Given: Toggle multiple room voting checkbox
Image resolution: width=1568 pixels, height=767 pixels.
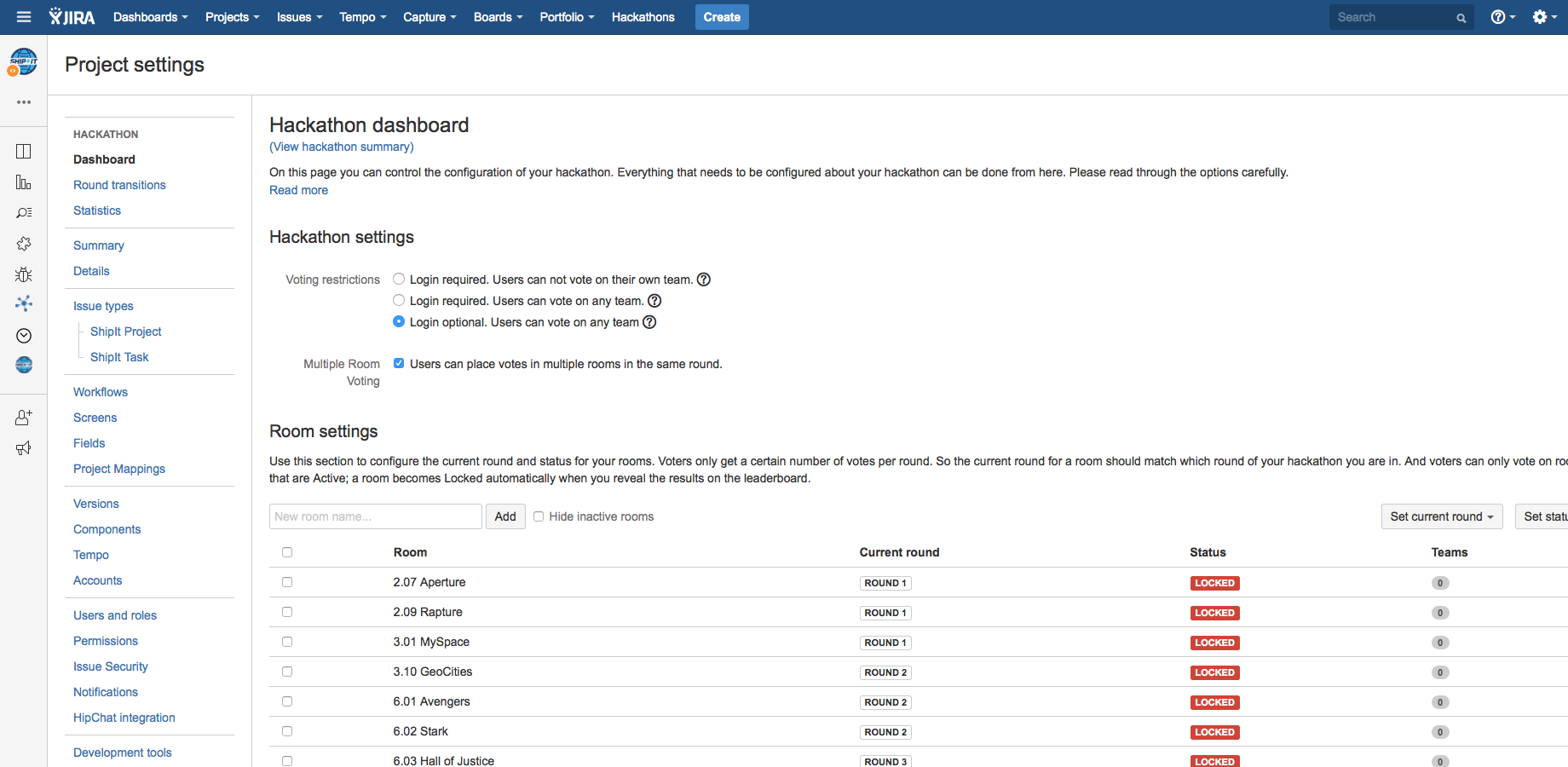Looking at the screenshot, I should click(x=399, y=363).
